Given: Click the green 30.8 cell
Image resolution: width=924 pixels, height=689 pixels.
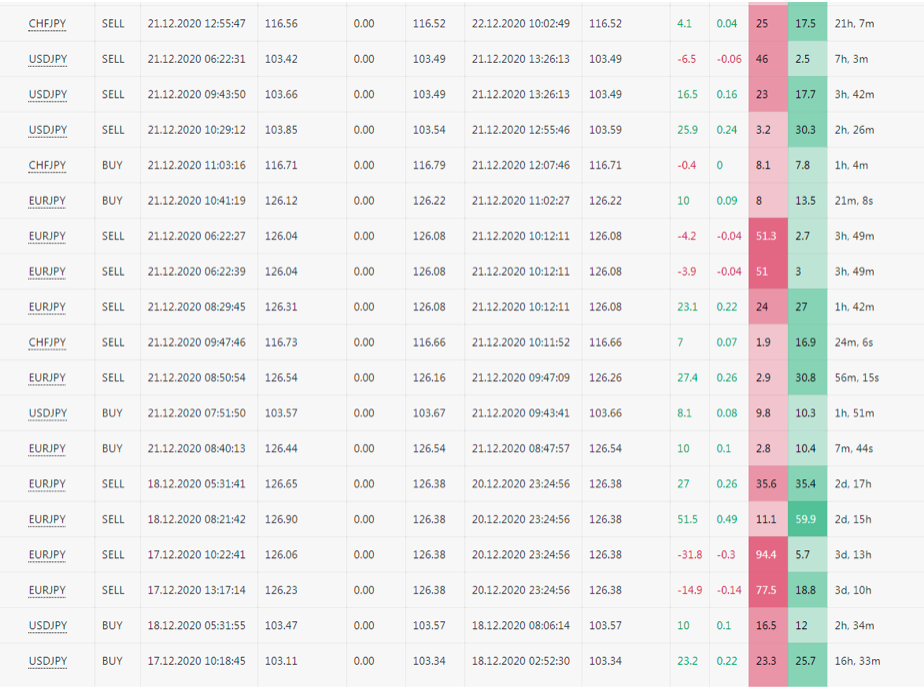Looking at the screenshot, I should click(x=807, y=378).
